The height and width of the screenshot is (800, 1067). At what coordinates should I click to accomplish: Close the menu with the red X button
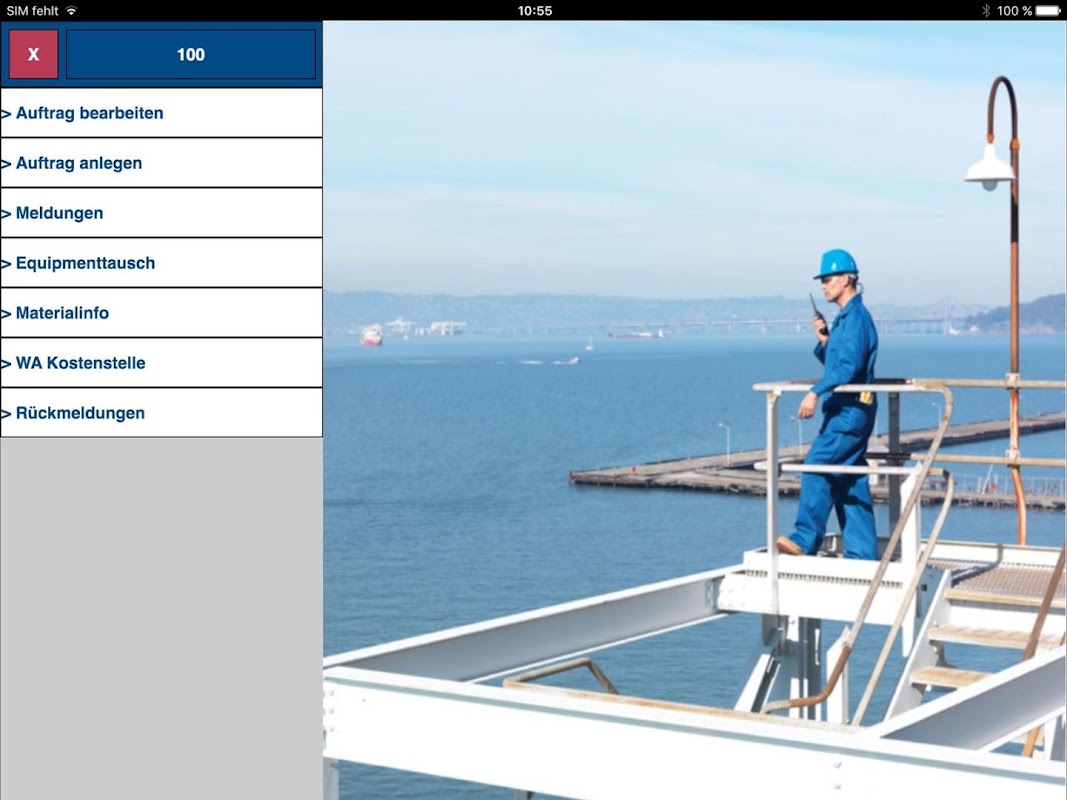click(33, 54)
